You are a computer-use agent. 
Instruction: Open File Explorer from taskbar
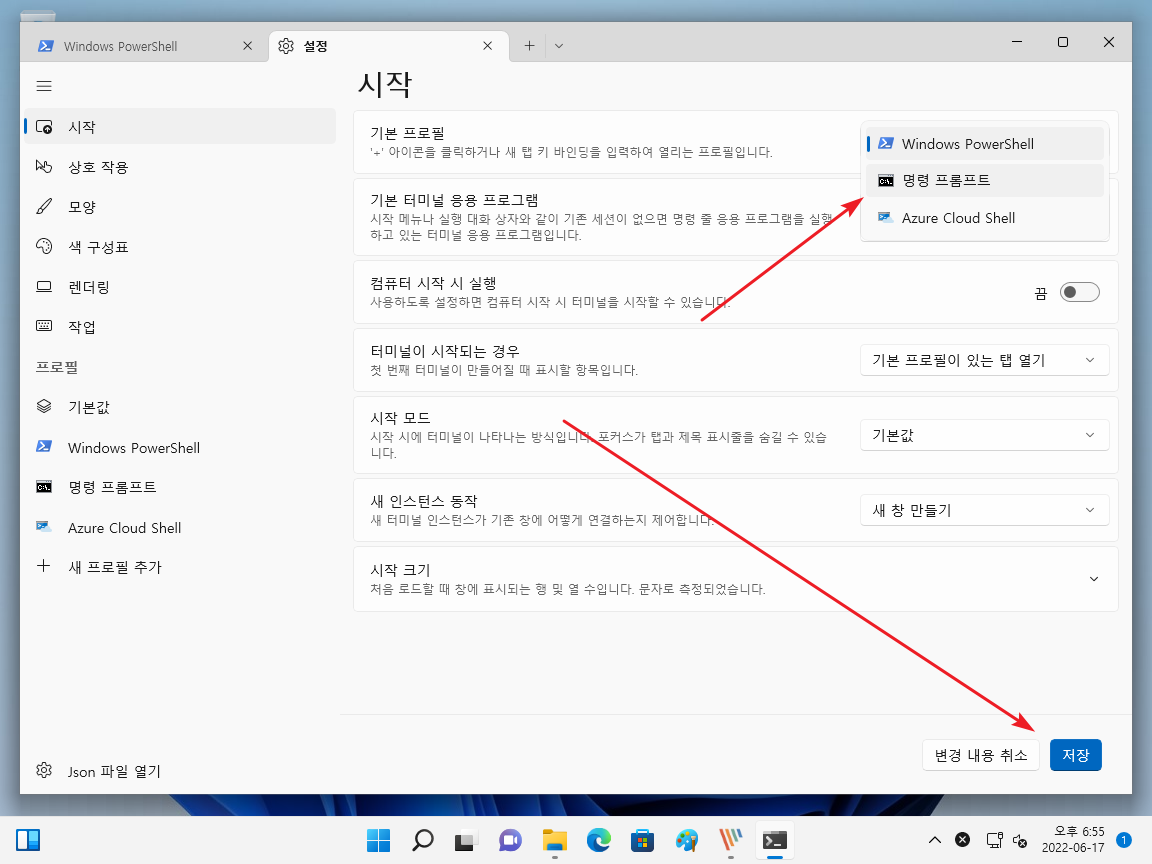pos(555,840)
